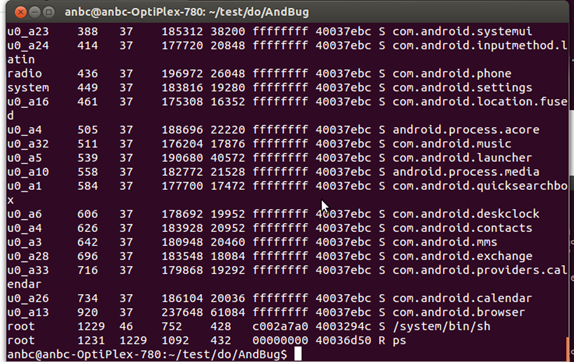
Task: Click the terminal title bar text
Action: click(187, 12)
